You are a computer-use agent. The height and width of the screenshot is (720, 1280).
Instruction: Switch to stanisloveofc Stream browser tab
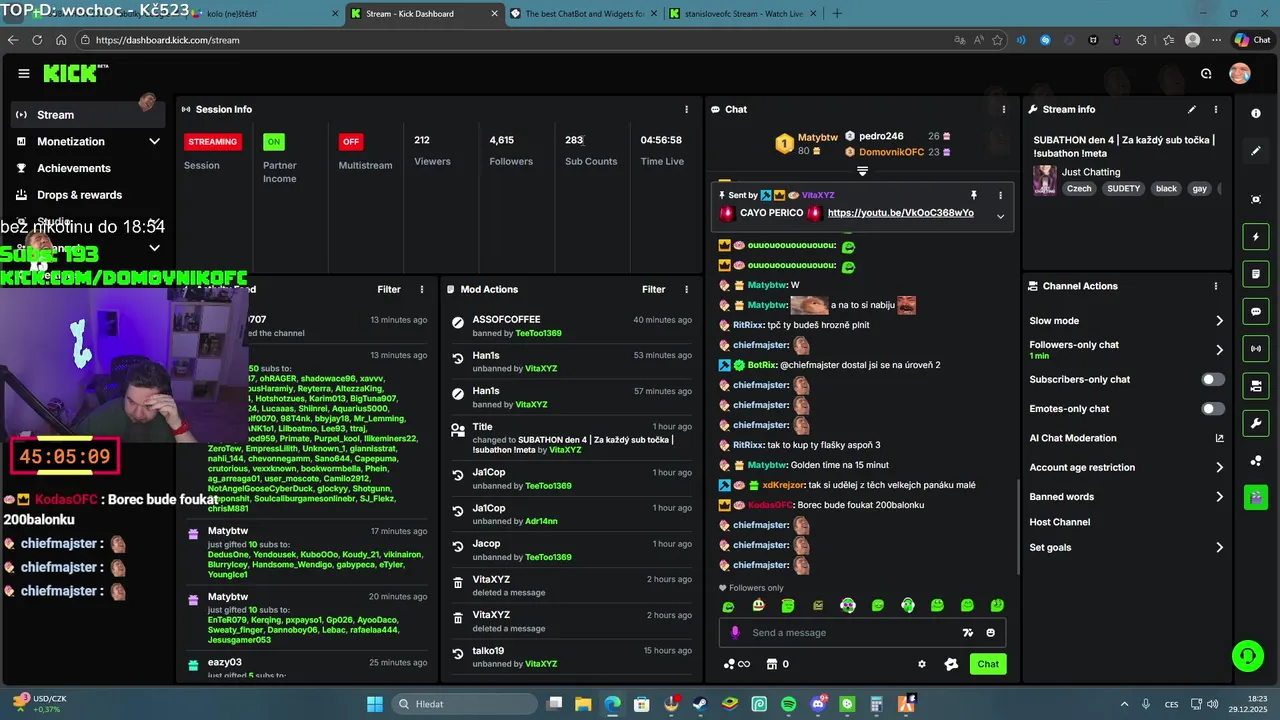pyautogui.click(x=743, y=13)
